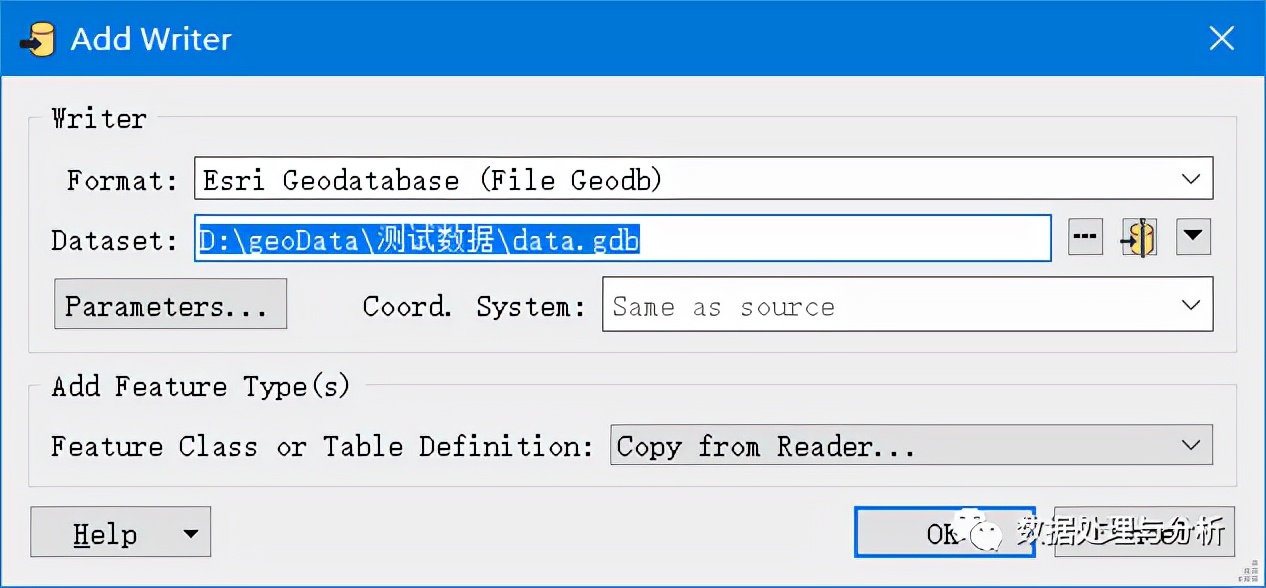1266x588 pixels.
Task: Click the ellipsis browse button beside Dataset
Action: (x=1086, y=238)
